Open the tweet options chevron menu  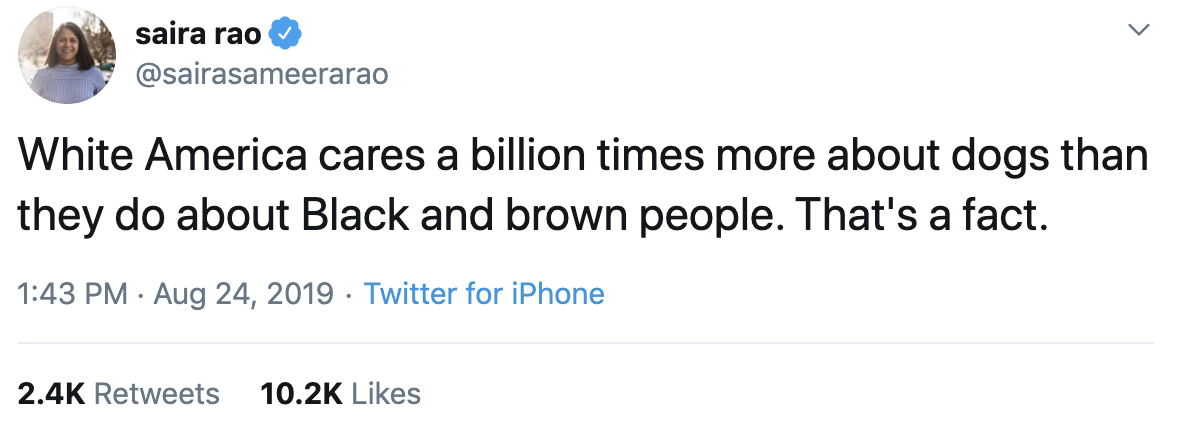(1137, 31)
